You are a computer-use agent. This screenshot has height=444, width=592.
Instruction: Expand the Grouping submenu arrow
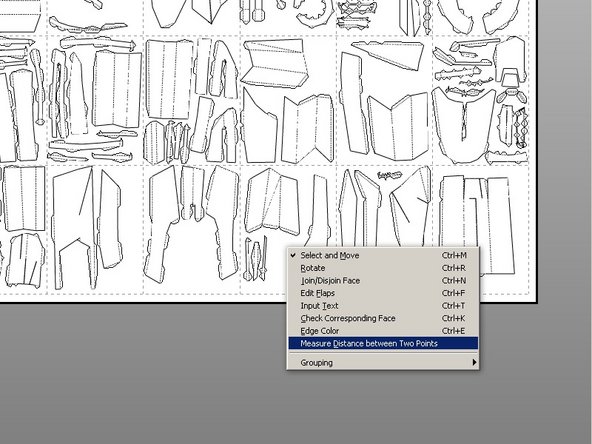[x=474, y=362]
